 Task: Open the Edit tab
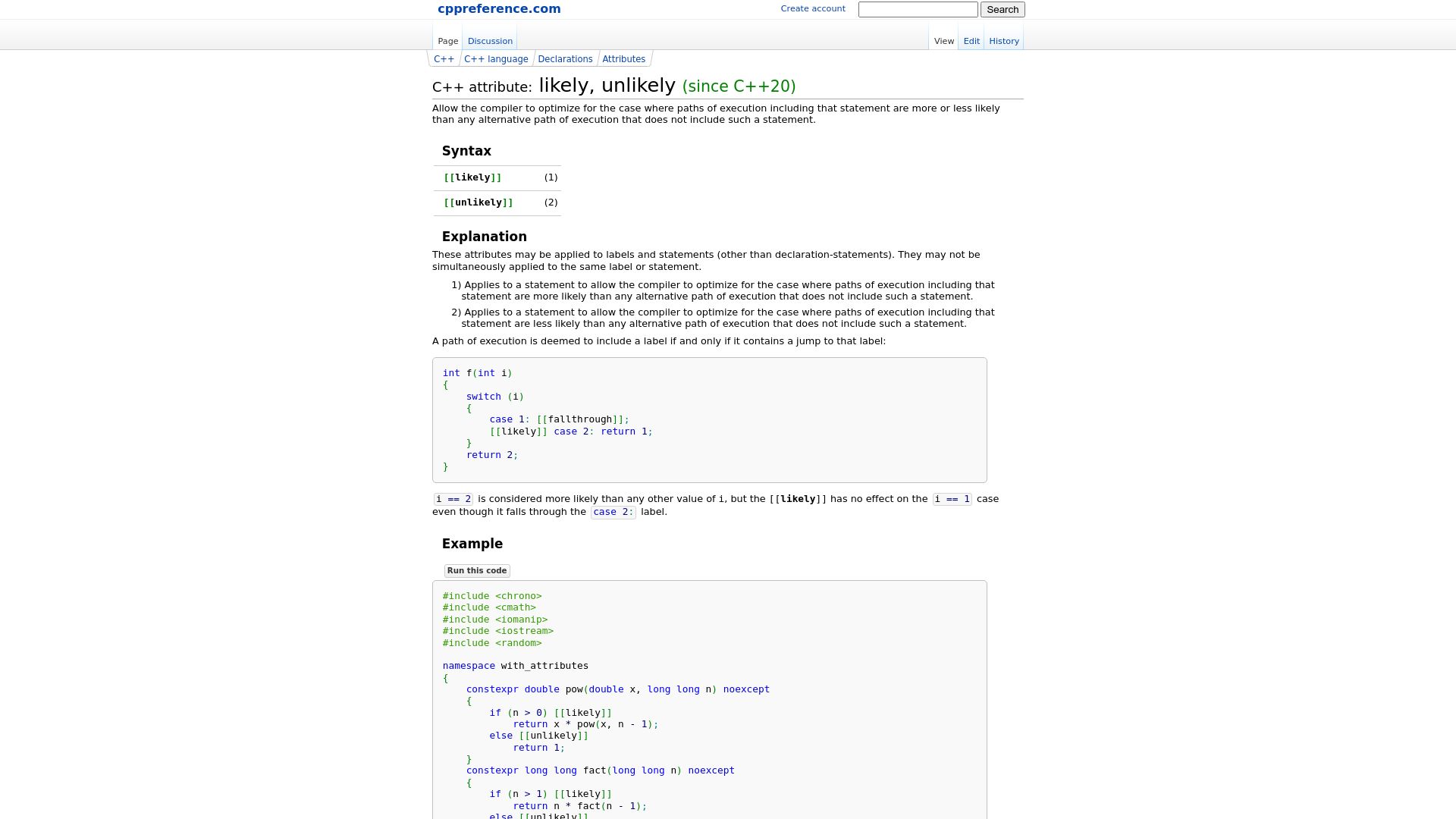coord(971,41)
